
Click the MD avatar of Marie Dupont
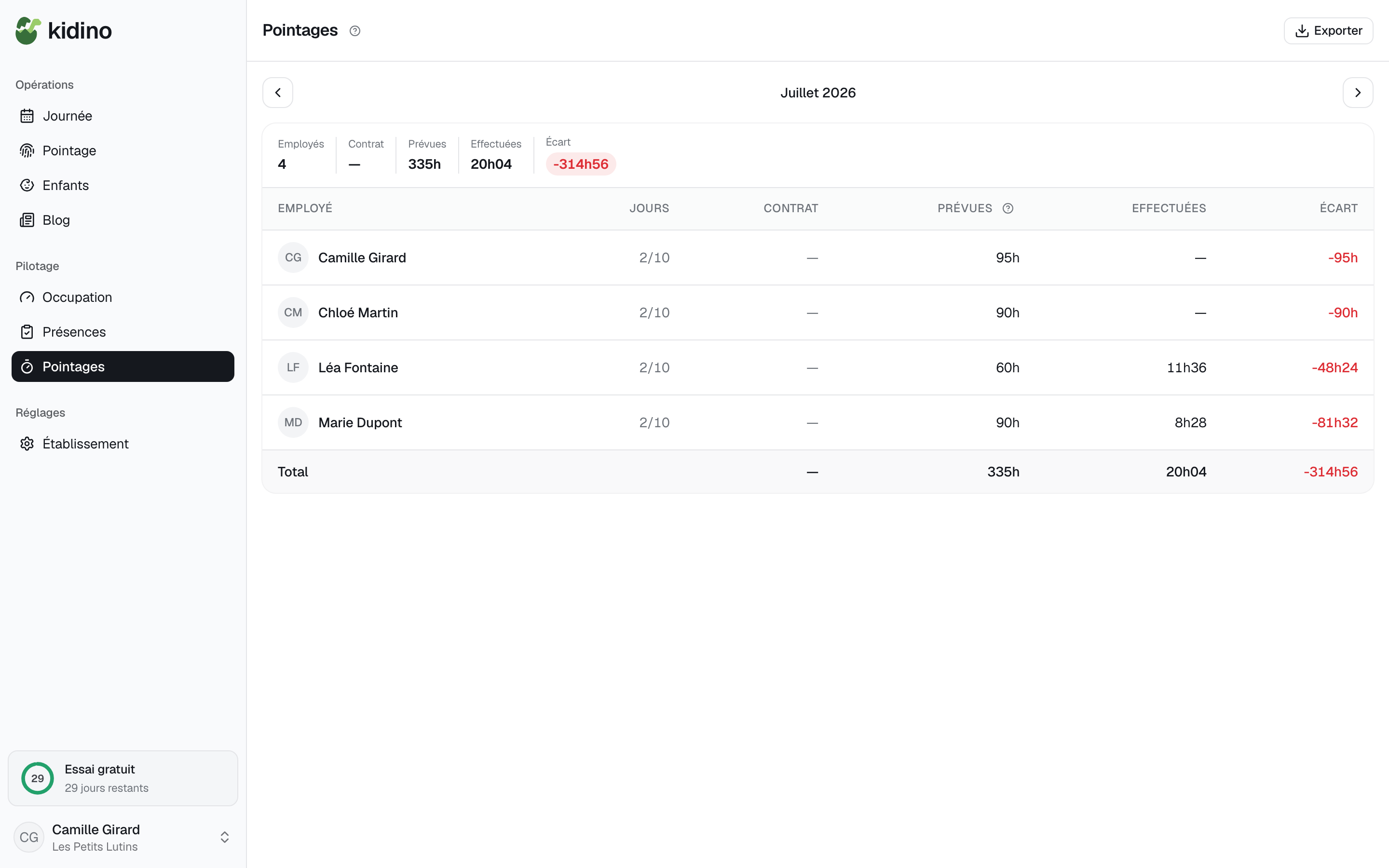tap(293, 422)
